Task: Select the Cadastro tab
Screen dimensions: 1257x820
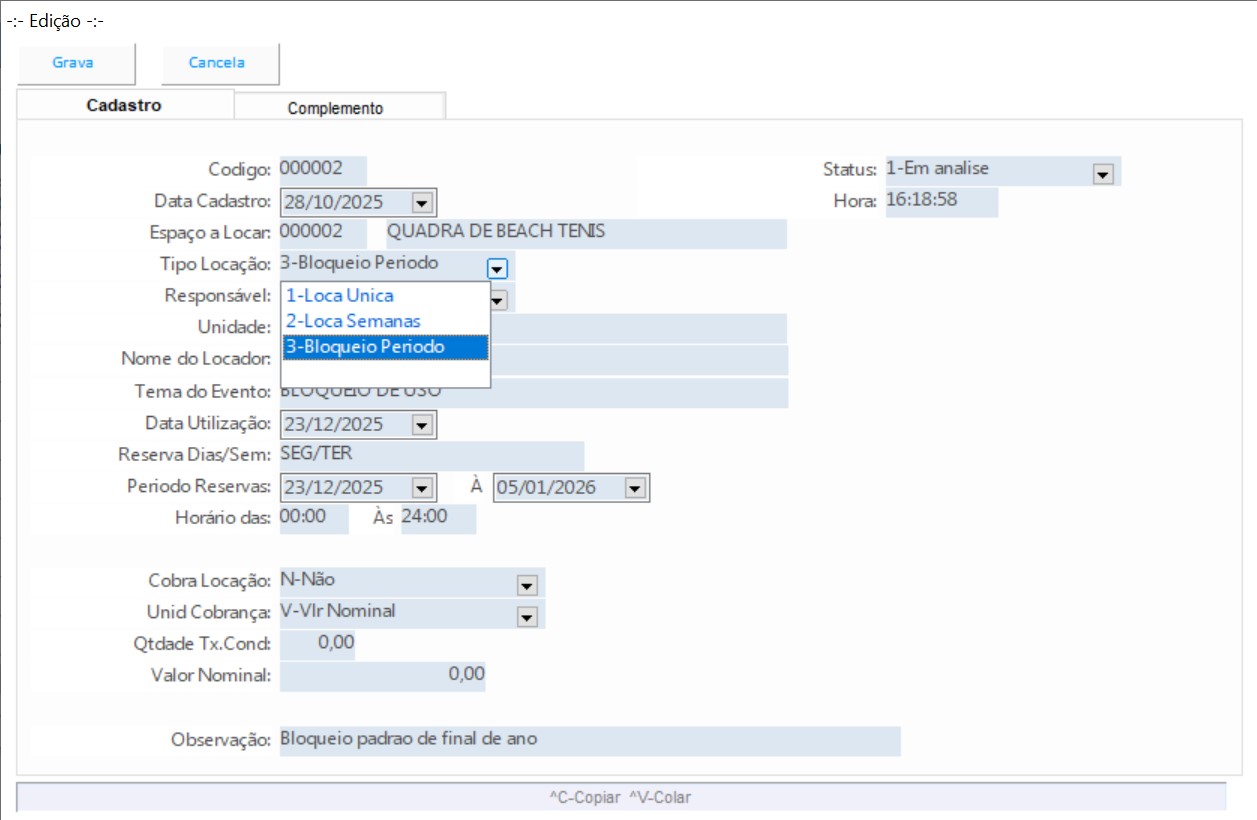Action: click(x=124, y=105)
